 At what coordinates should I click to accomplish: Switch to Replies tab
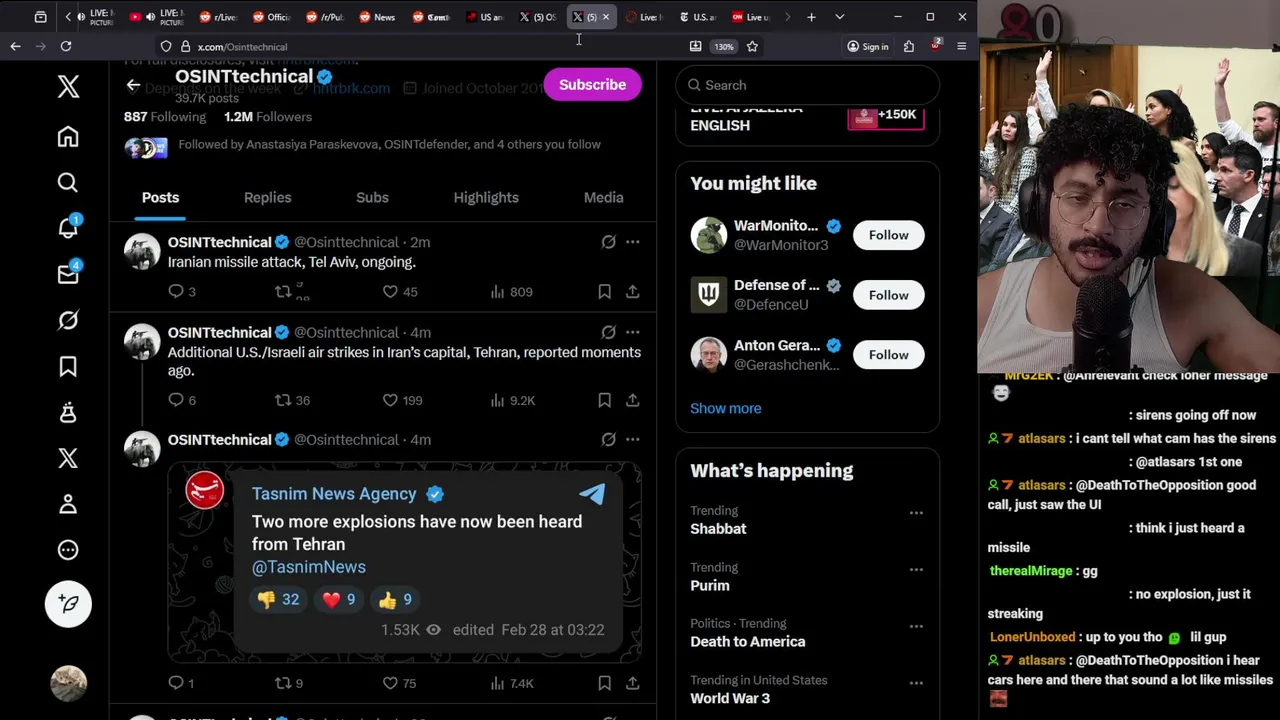(x=267, y=197)
